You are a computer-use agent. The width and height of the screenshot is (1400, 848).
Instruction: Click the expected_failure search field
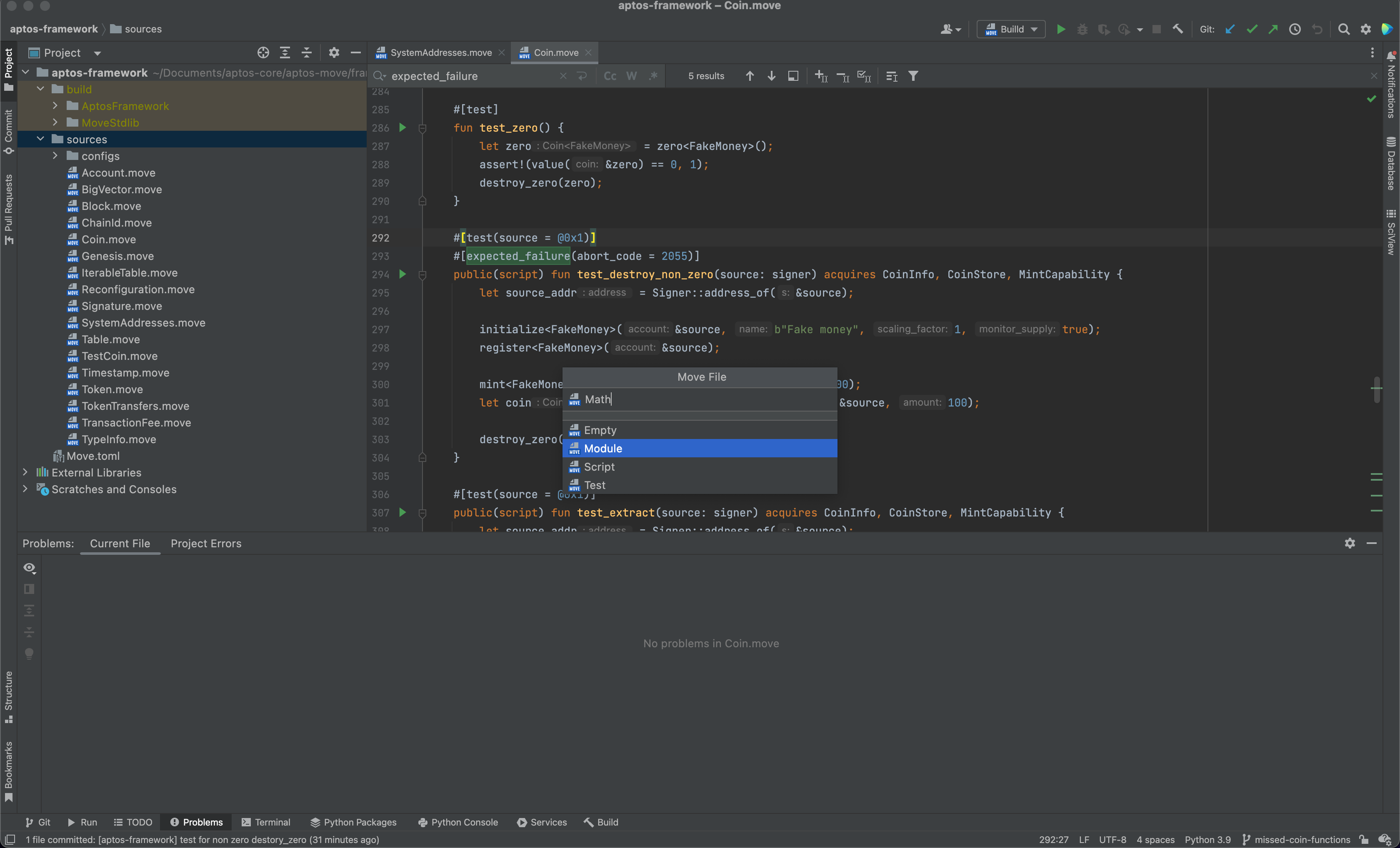pyautogui.click(x=472, y=76)
